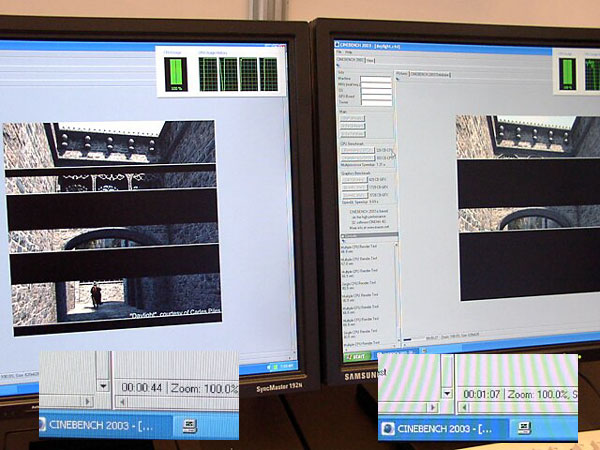Click the OS input field

pyautogui.click(x=376, y=91)
